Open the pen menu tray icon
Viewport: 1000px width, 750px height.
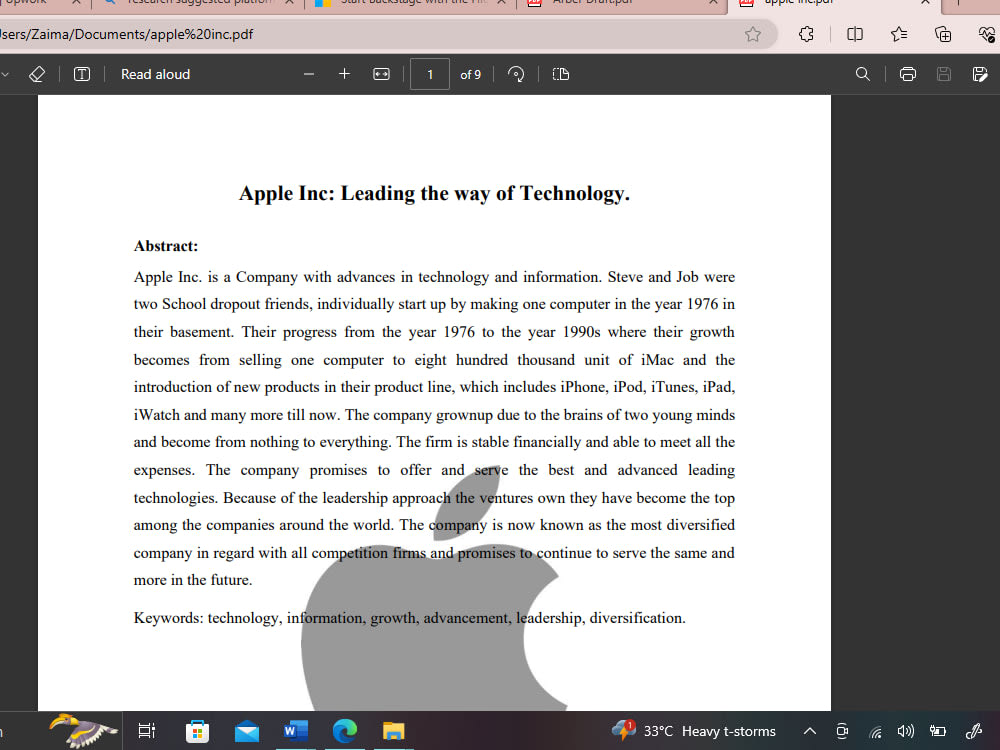tap(973, 731)
